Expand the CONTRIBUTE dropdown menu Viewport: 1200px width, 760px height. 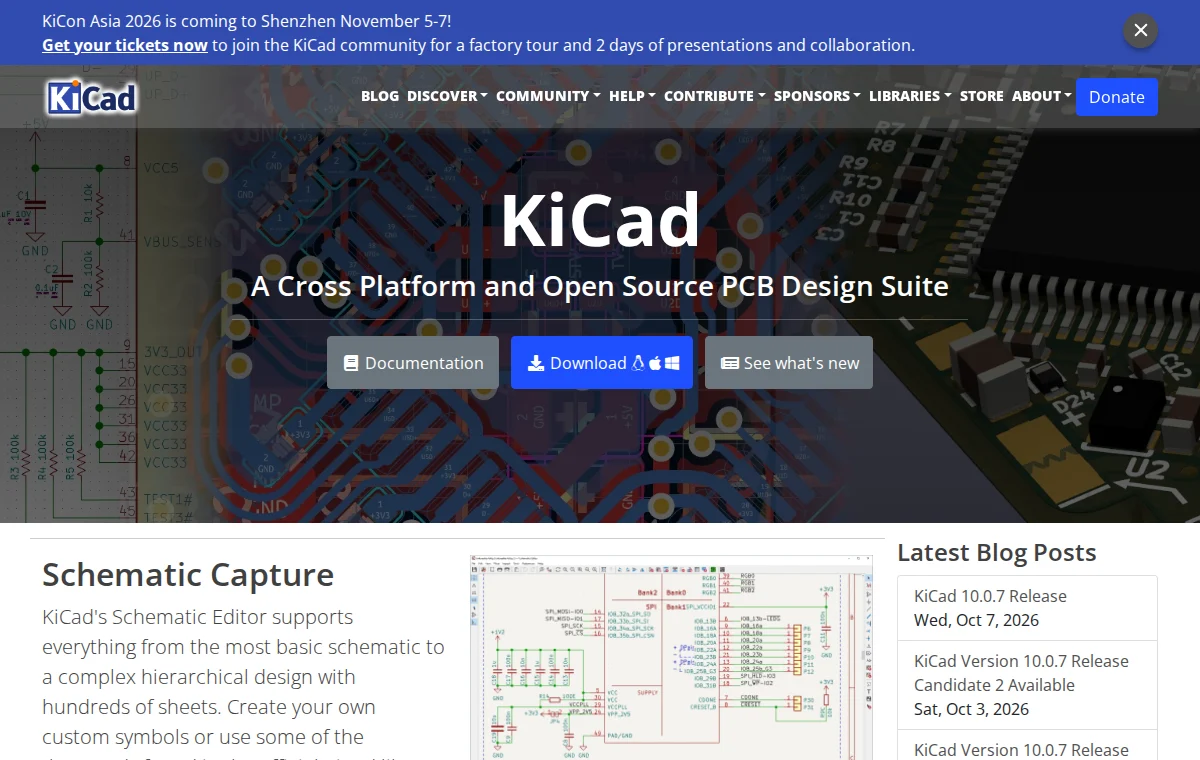coord(715,96)
